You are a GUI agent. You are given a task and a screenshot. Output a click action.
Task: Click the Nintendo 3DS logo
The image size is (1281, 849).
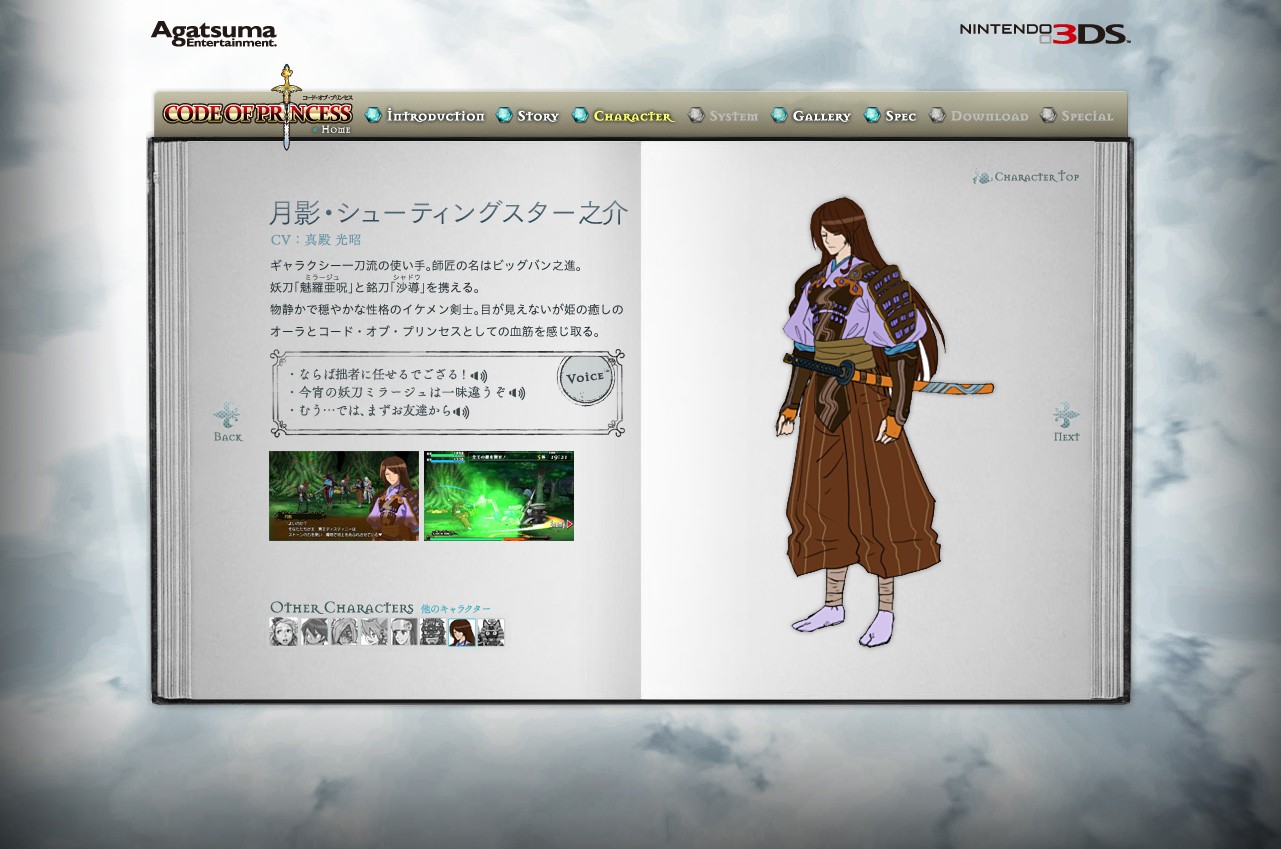(1045, 33)
